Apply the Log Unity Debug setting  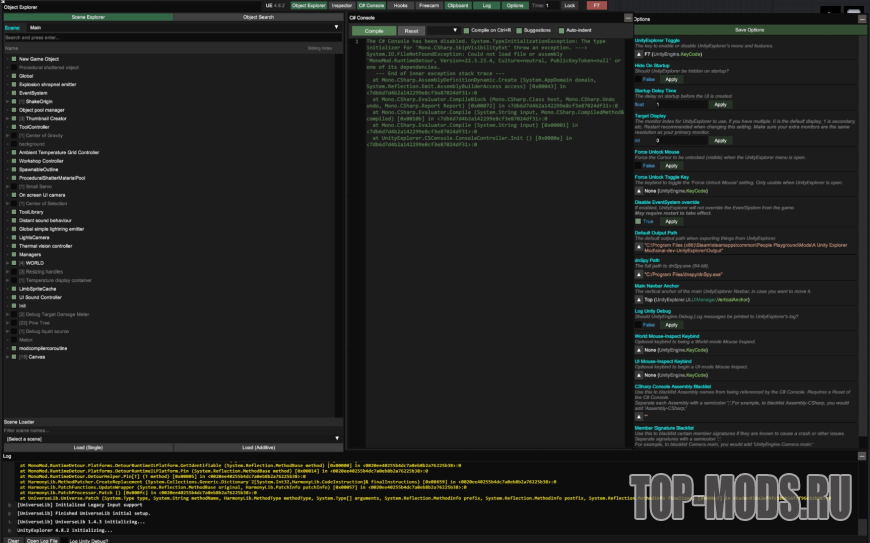click(671, 325)
